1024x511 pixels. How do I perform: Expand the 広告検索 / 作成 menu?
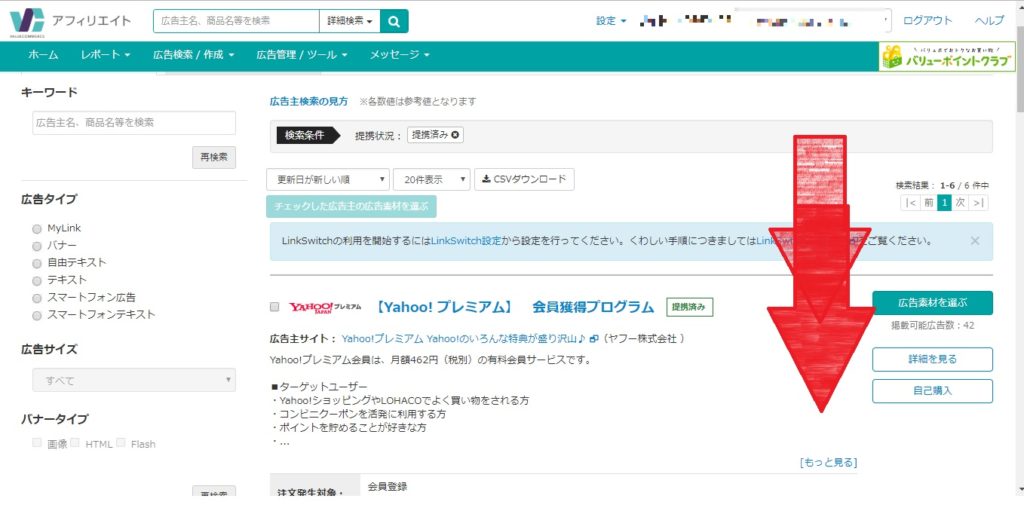coord(193,55)
